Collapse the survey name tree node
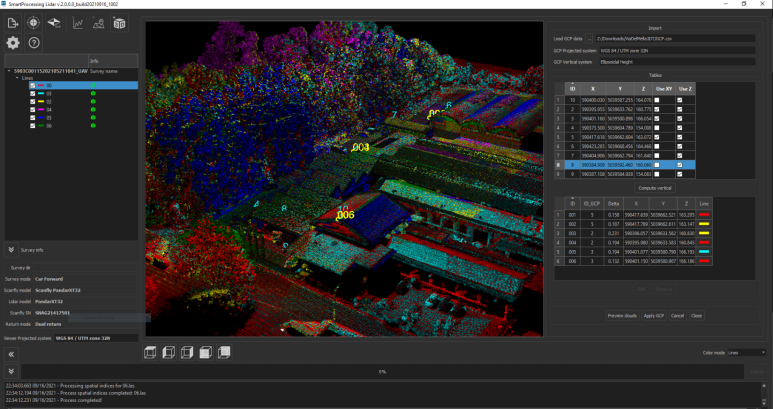773x409 pixels. 9,71
